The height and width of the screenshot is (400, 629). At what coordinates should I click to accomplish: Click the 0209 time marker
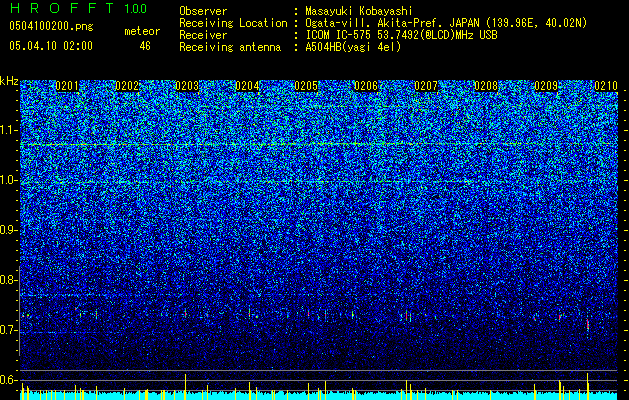[546, 86]
